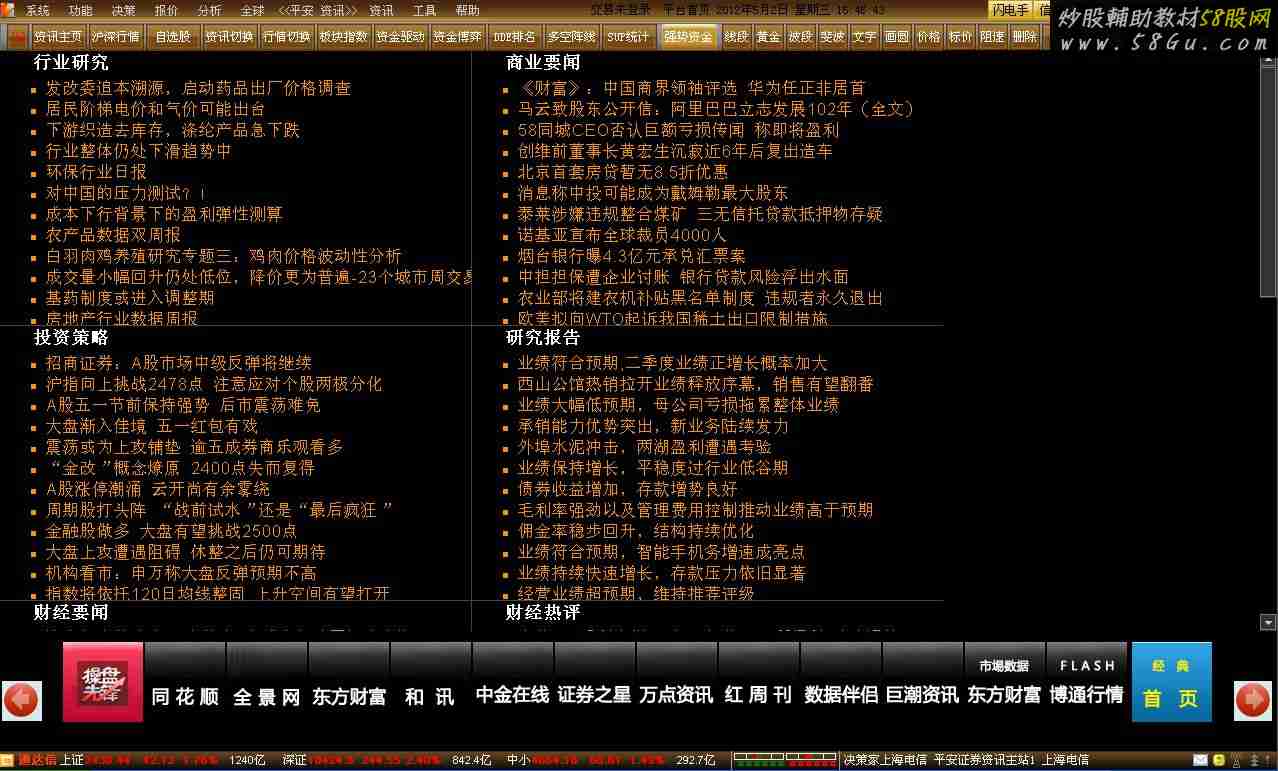Click the DDE排名 toolbar button
1278x771 pixels.
coord(514,37)
